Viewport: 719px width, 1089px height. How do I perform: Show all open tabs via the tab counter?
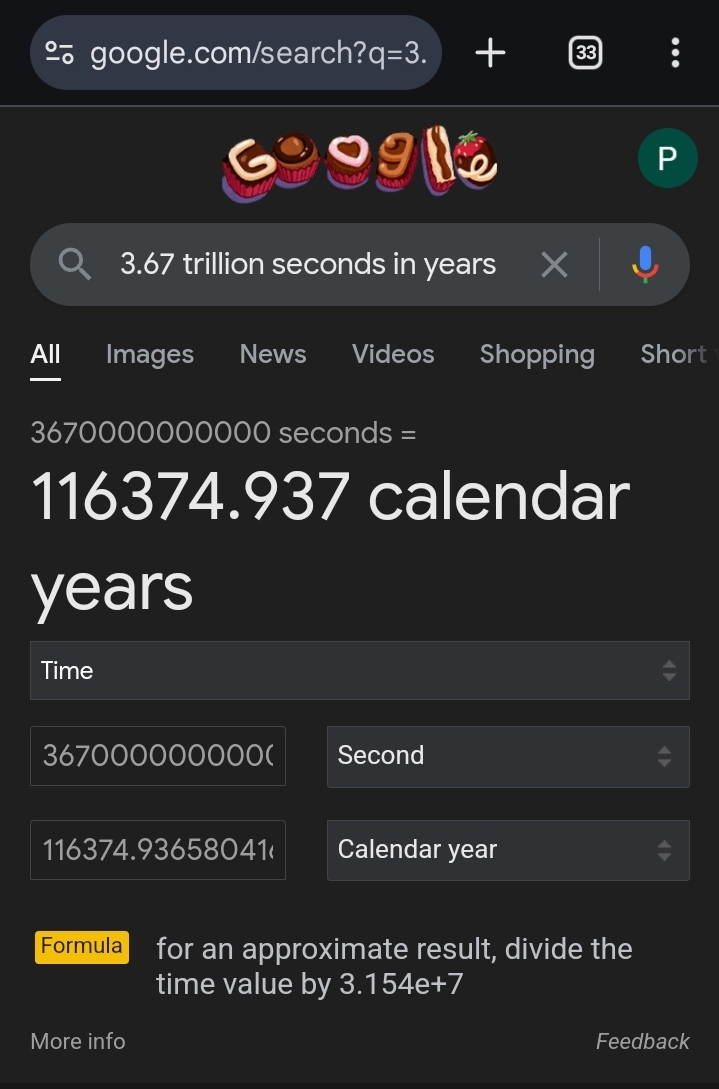(585, 52)
